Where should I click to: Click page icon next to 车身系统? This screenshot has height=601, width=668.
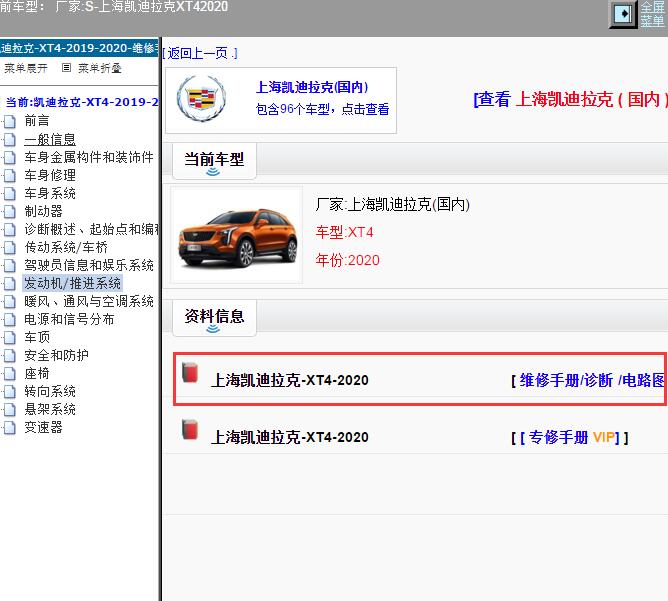tap(9, 194)
